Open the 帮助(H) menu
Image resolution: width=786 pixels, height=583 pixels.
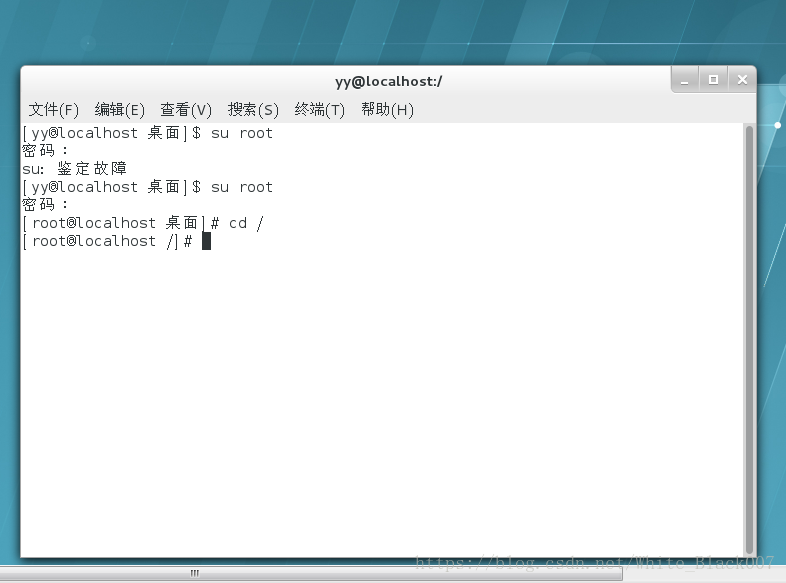(x=387, y=109)
